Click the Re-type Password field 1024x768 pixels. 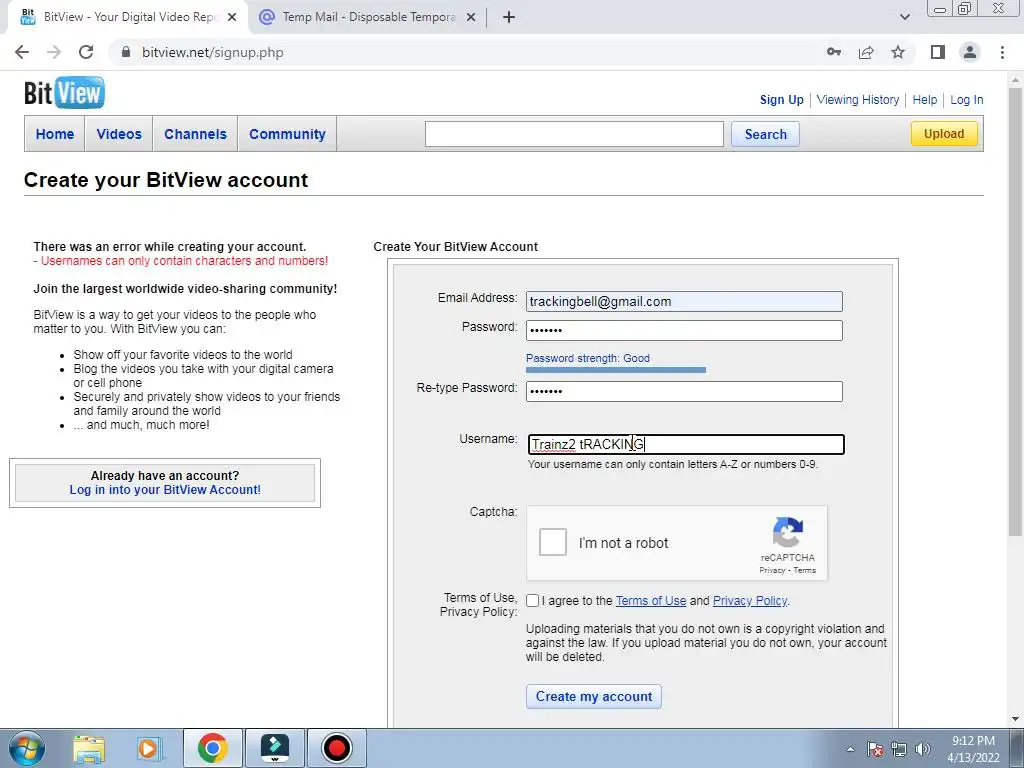[684, 391]
